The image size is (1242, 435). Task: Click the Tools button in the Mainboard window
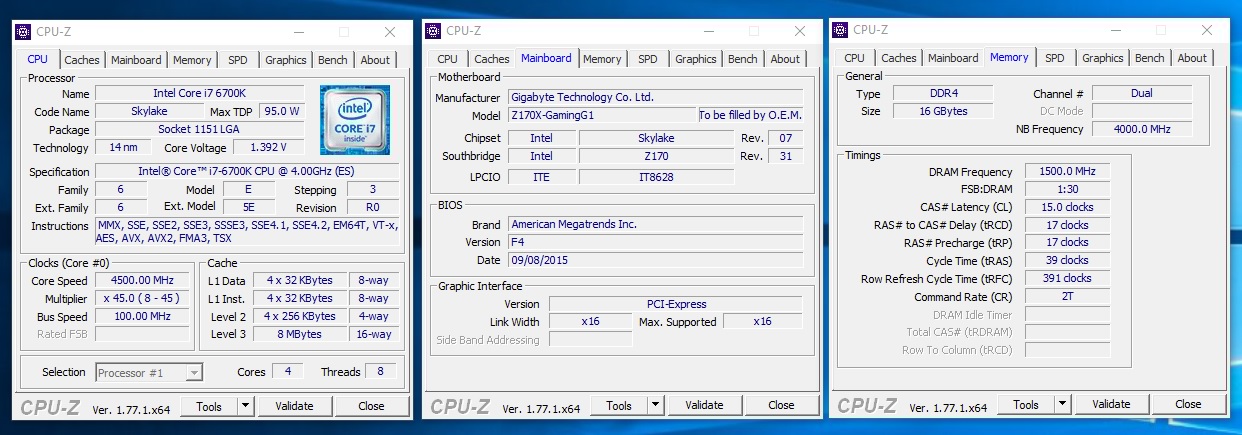point(619,405)
